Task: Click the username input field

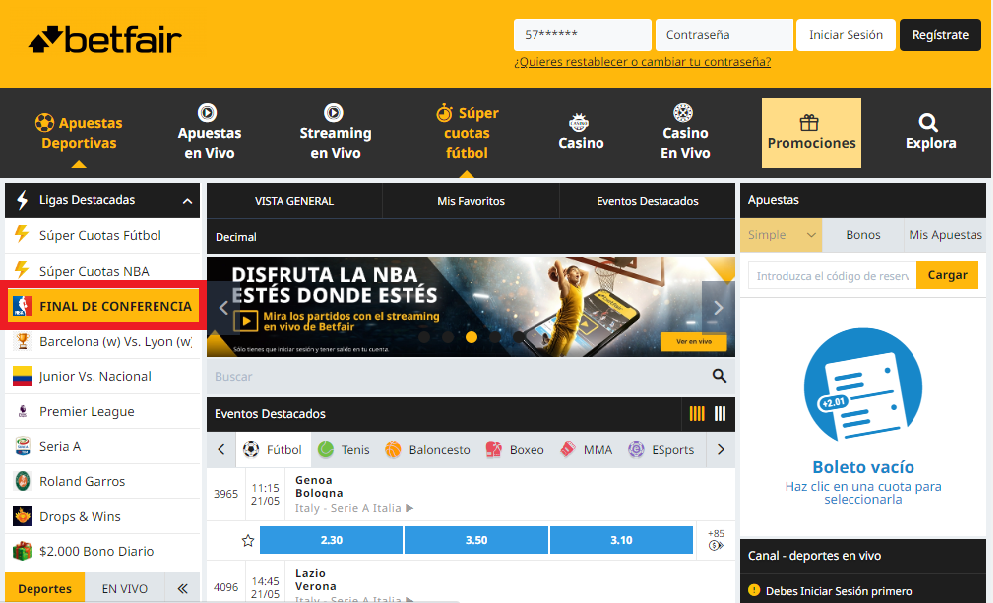Action: (583, 35)
